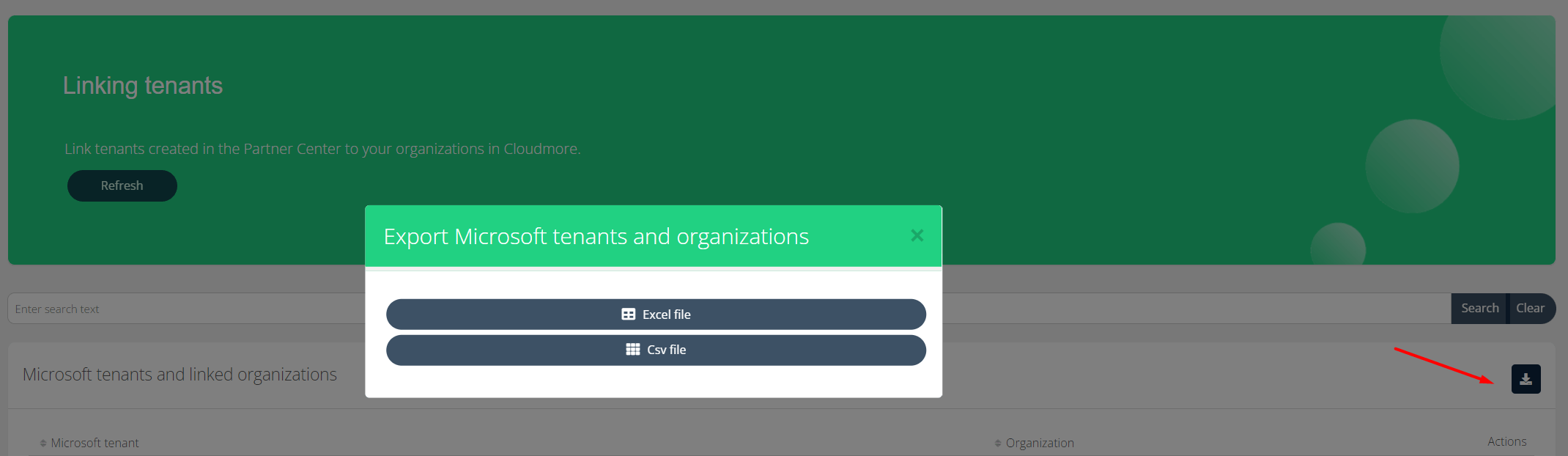Click the Microsoft tenants and linked organizations title
The width and height of the screenshot is (1568, 456).
click(x=180, y=375)
